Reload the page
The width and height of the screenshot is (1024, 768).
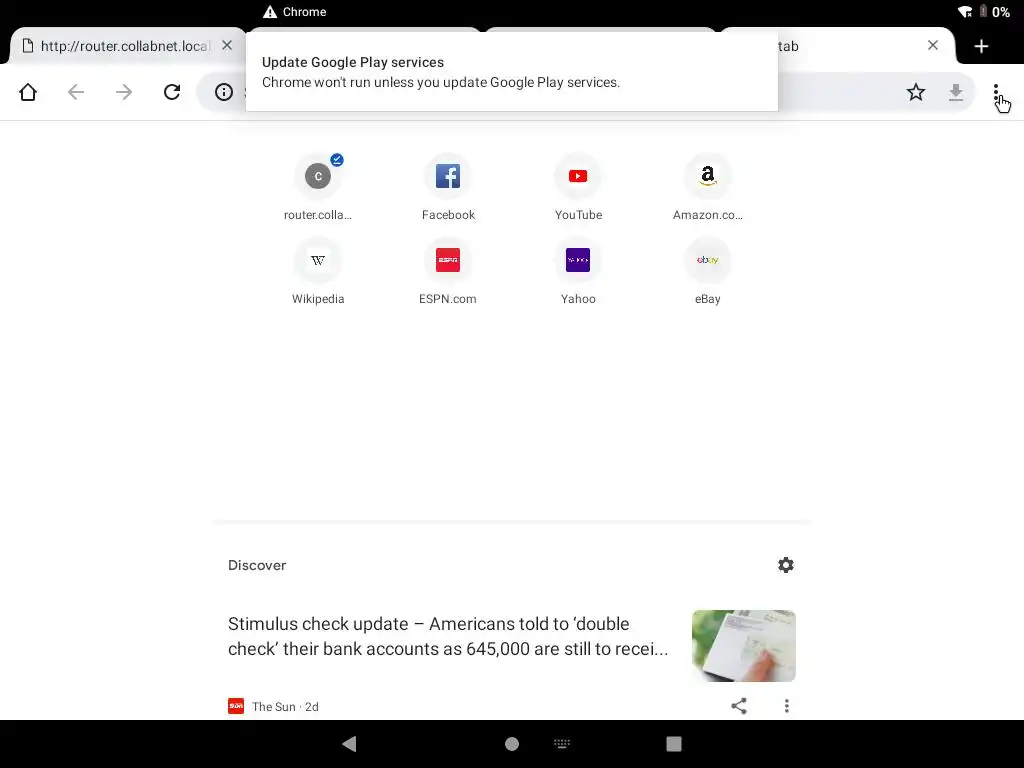[x=172, y=92]
